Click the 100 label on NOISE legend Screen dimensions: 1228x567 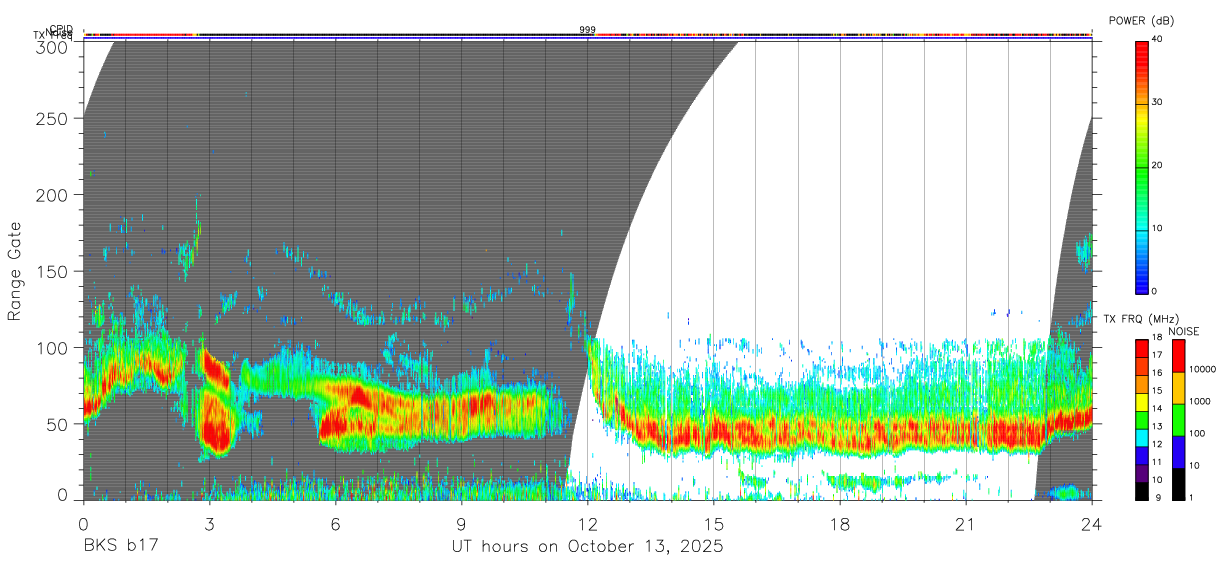(x=1197, y=433)
